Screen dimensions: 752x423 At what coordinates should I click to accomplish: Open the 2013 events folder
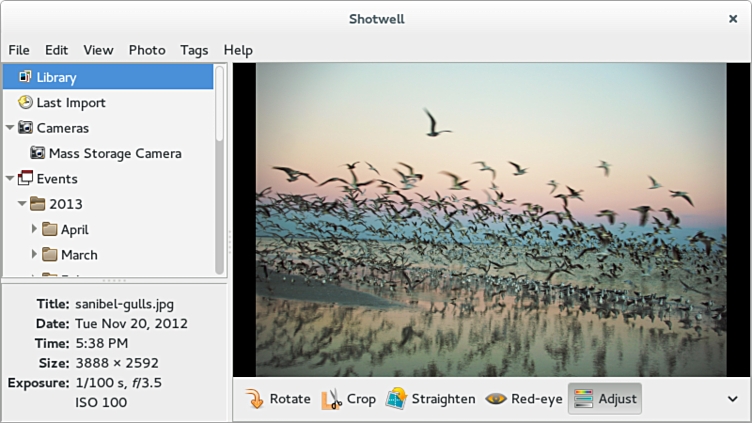[x=66, y=204]
